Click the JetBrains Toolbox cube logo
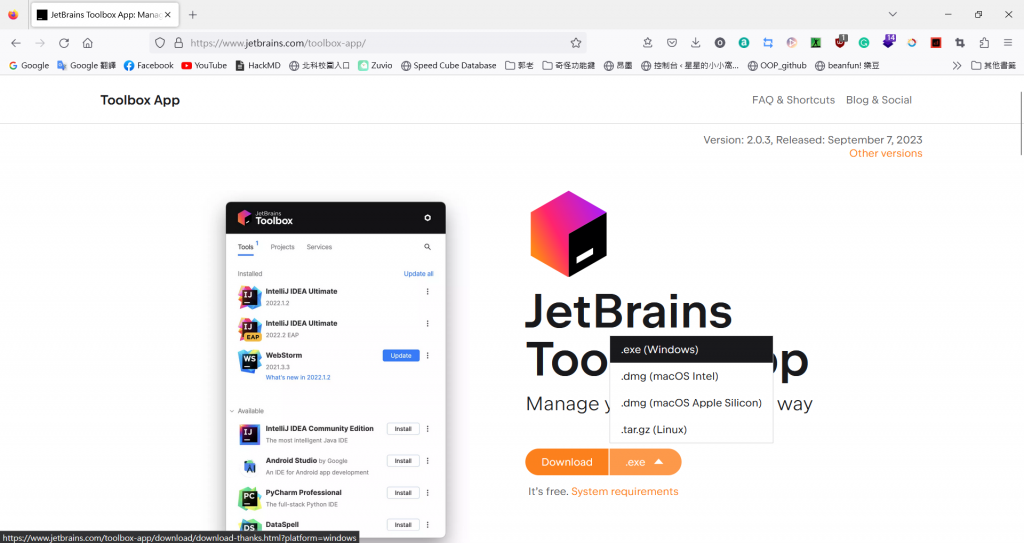 pyautogui.click(x=568, y=233)
